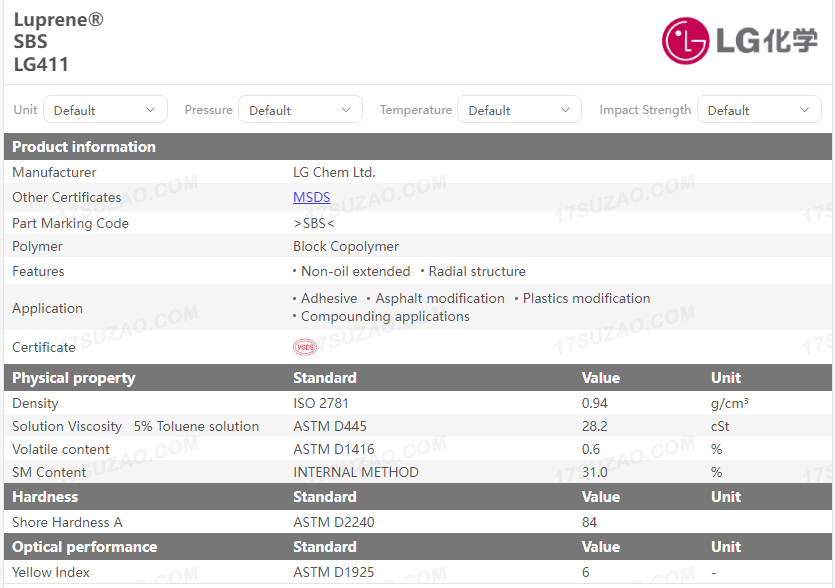The width and height of the screenshot is (835, 588).
Task: Click the ASTM D445 standard cell
Action: click(x=330, y=426)
